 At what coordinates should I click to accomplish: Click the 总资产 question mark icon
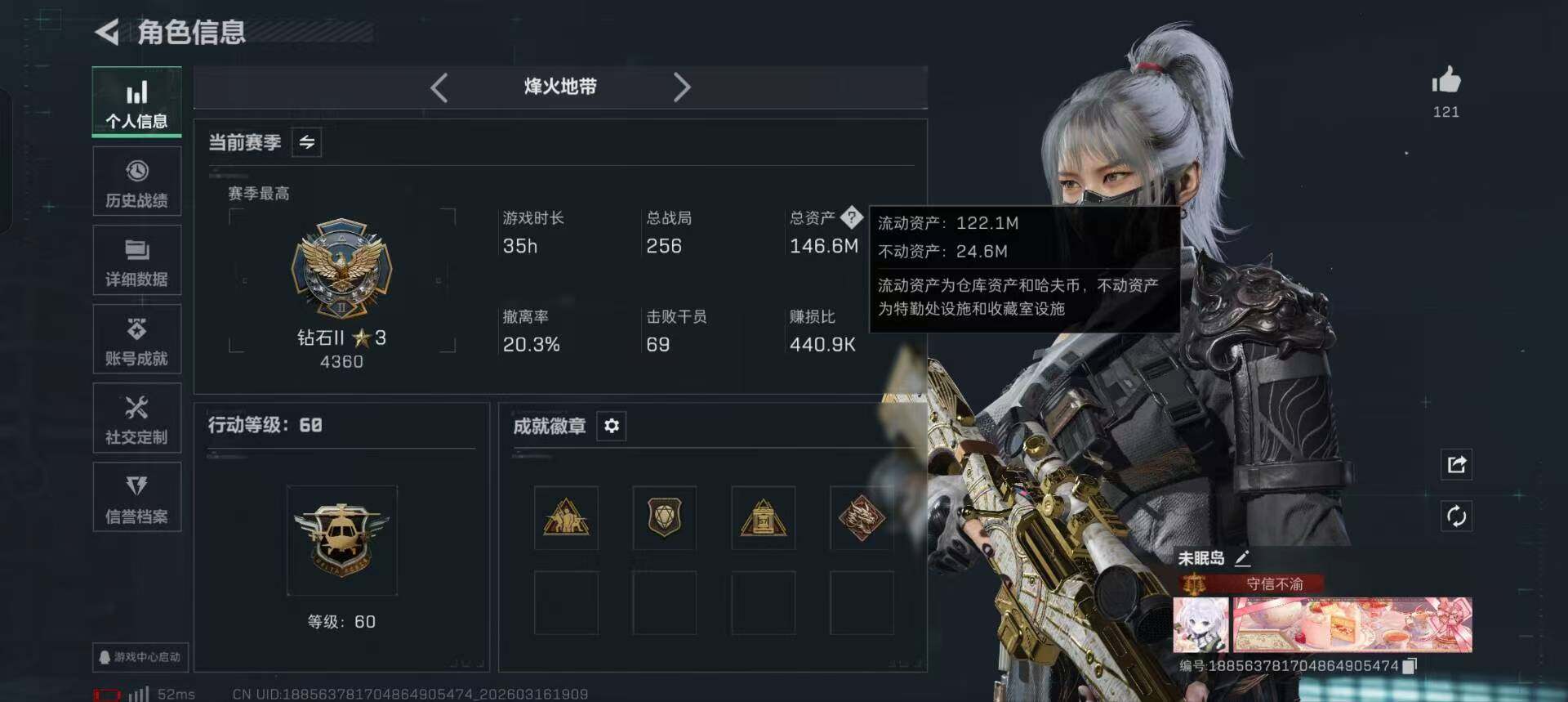pos(851,217)
